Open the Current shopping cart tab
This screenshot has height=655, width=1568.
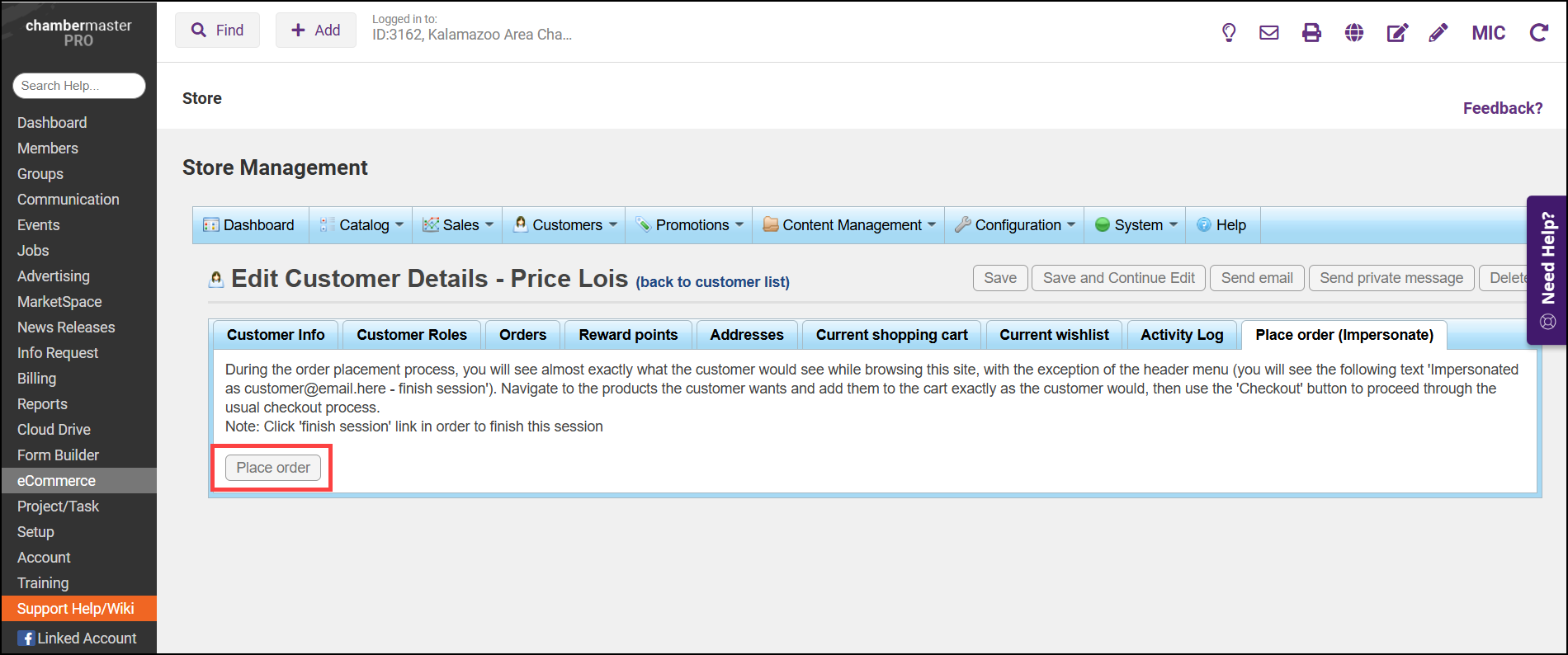point(891,335)
